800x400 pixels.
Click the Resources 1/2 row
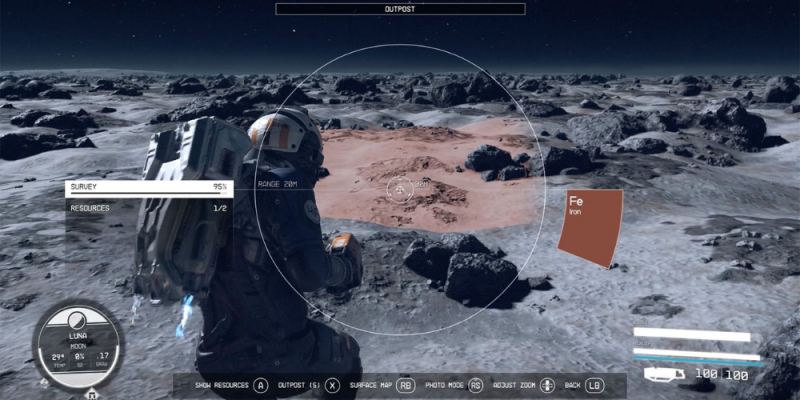pos(149,208)
